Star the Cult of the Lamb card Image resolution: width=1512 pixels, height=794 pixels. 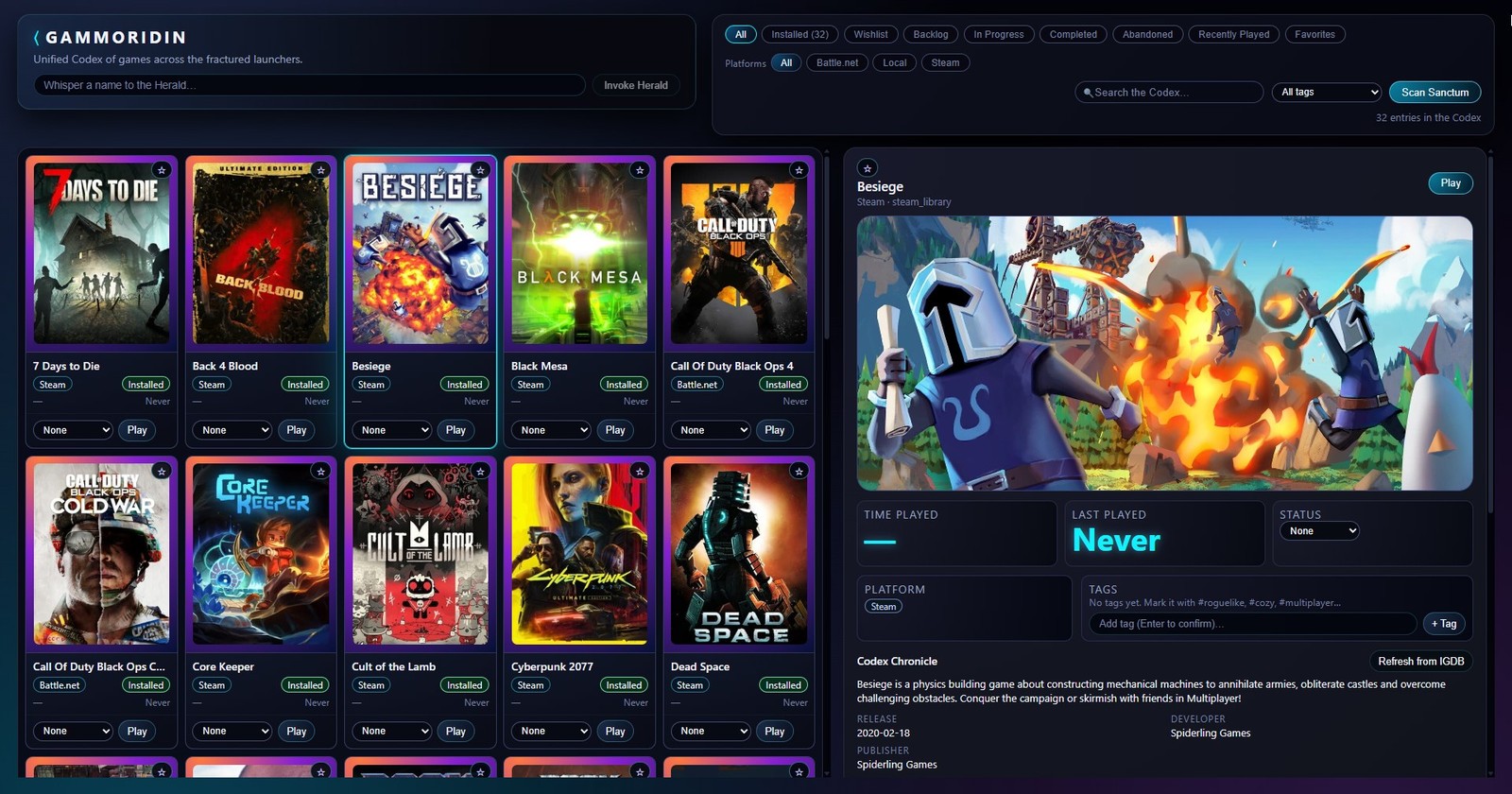(x=481, y=471)
